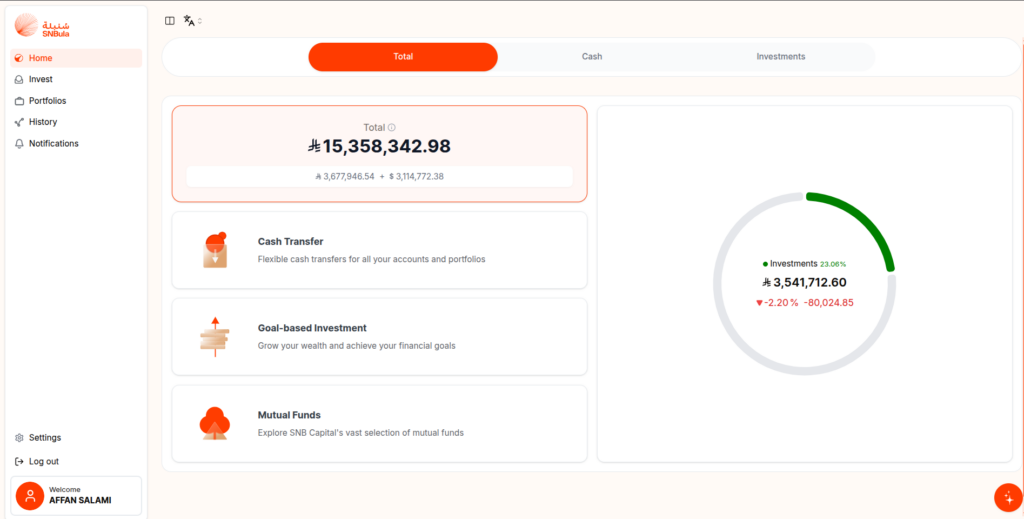Click the Cash Transfer envelope icon
1024x519 pixels.
215,250
